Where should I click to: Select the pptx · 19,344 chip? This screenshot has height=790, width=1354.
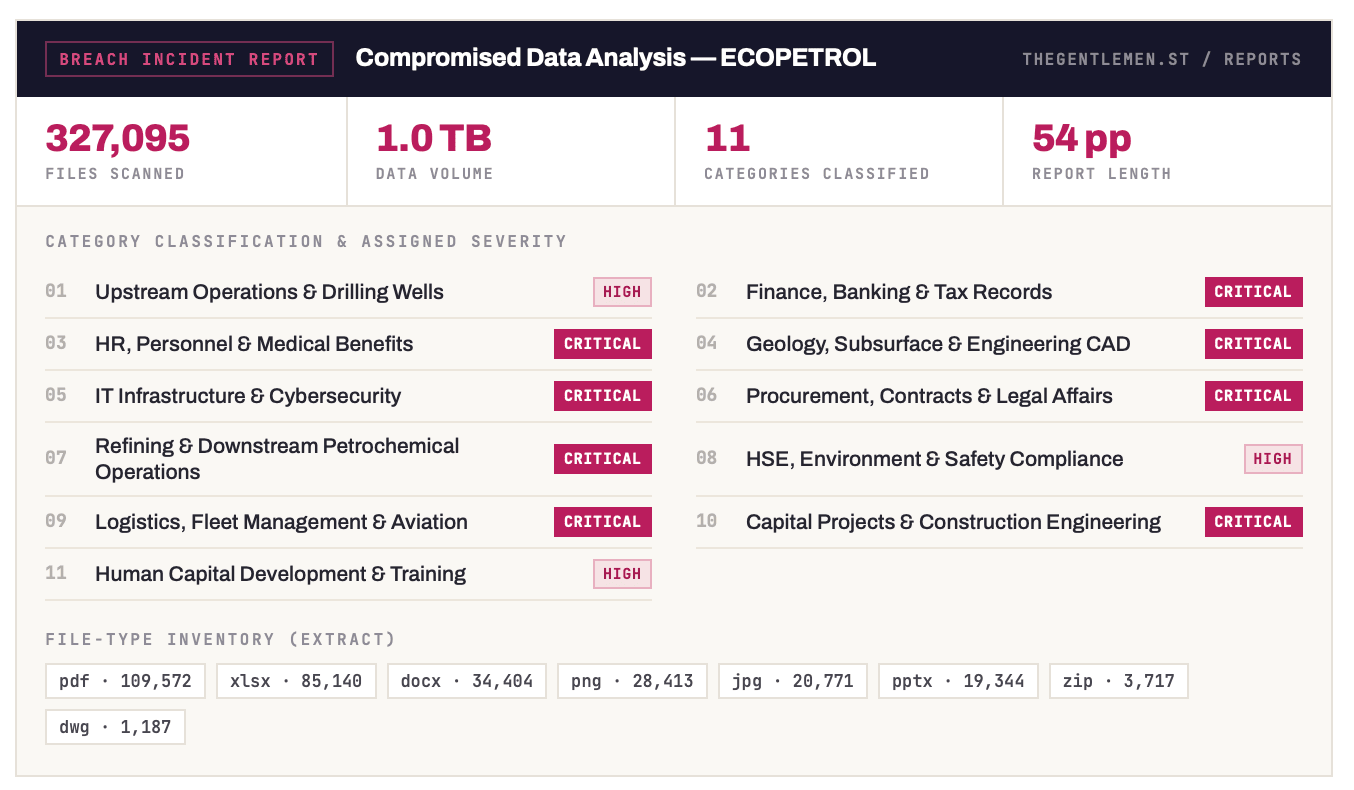click(959, 681)
